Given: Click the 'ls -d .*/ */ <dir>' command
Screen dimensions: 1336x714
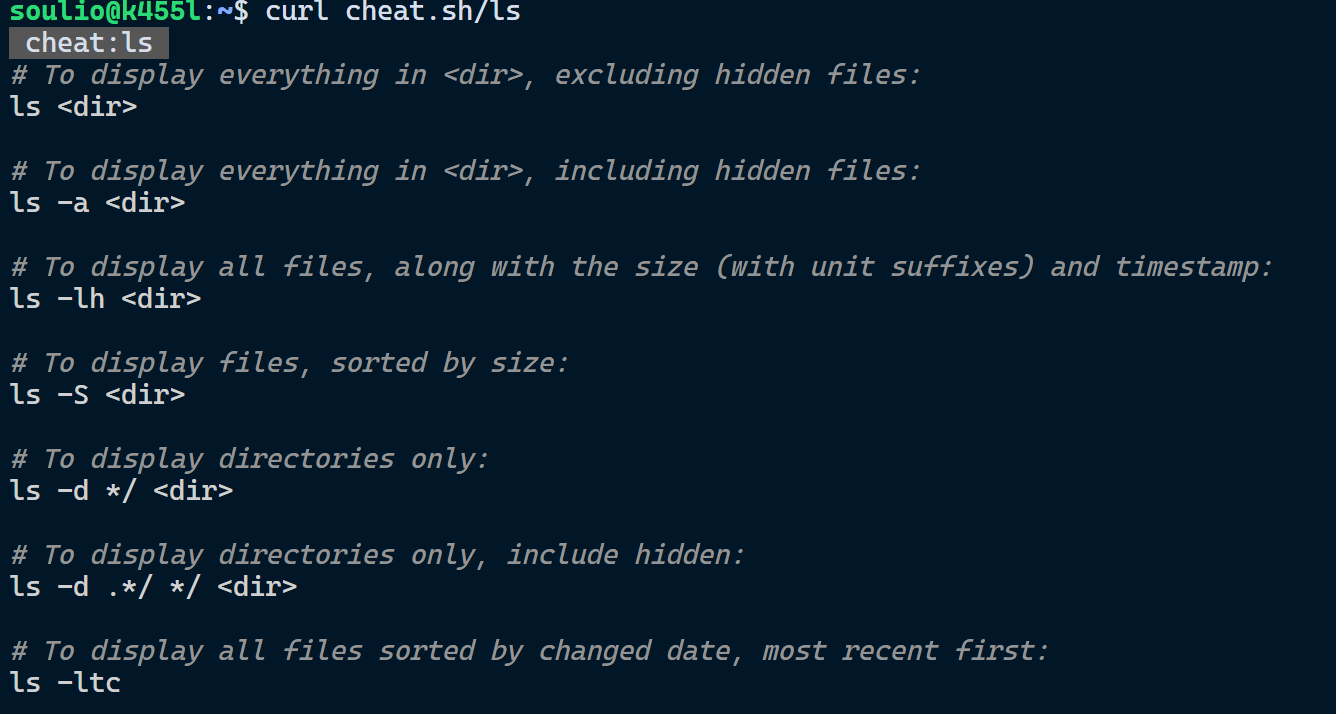Looking at the screenshot, I should [x=154, y=587].
